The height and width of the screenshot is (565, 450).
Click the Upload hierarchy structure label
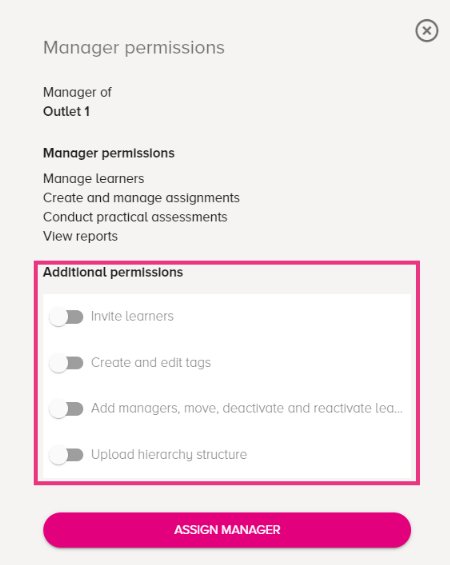click(x=169, y=454)
